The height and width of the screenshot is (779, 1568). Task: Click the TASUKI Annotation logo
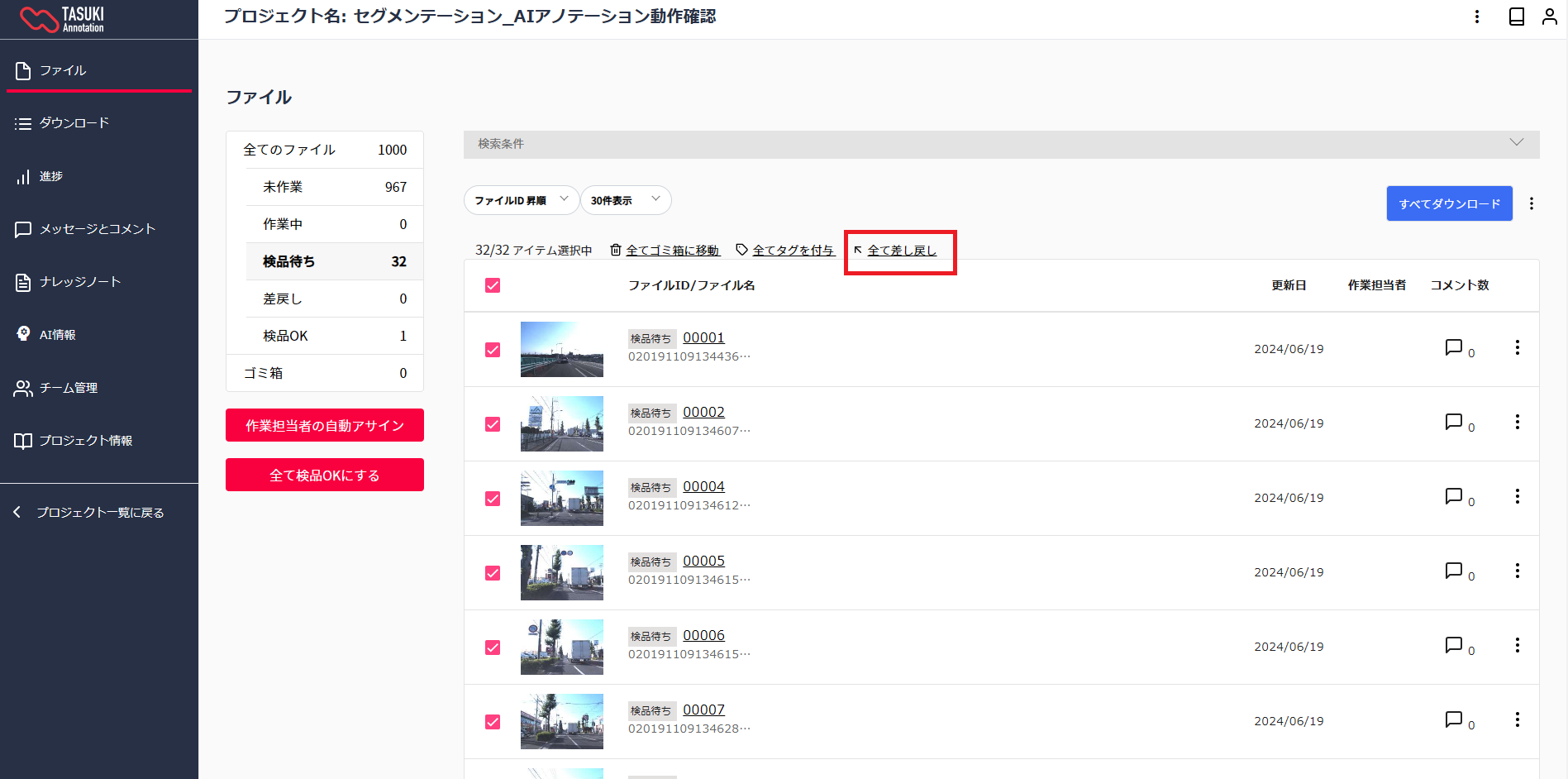(x=63, y=19)
